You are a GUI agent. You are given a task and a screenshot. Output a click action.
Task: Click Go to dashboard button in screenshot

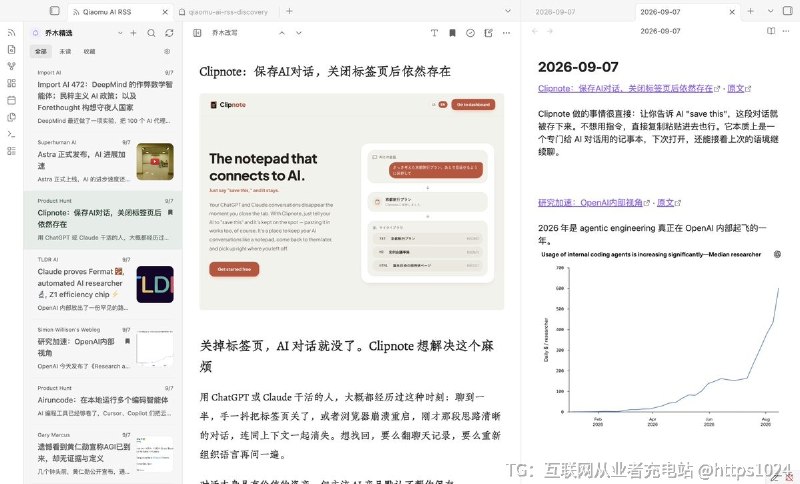coord(473,105)
